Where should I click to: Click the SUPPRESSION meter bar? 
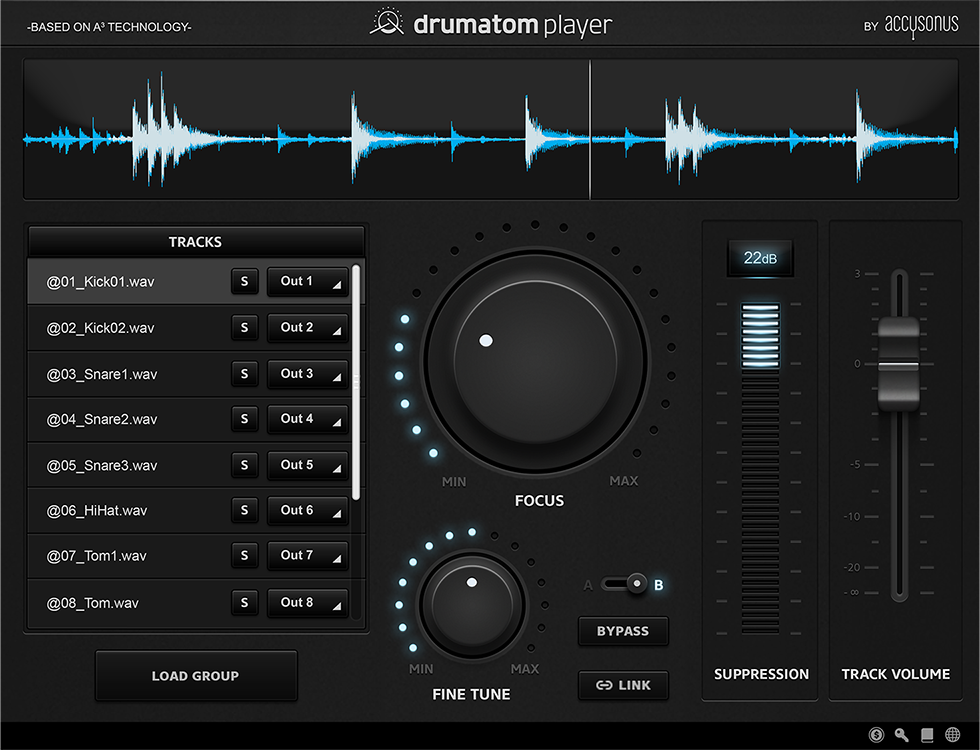point(760,469)
